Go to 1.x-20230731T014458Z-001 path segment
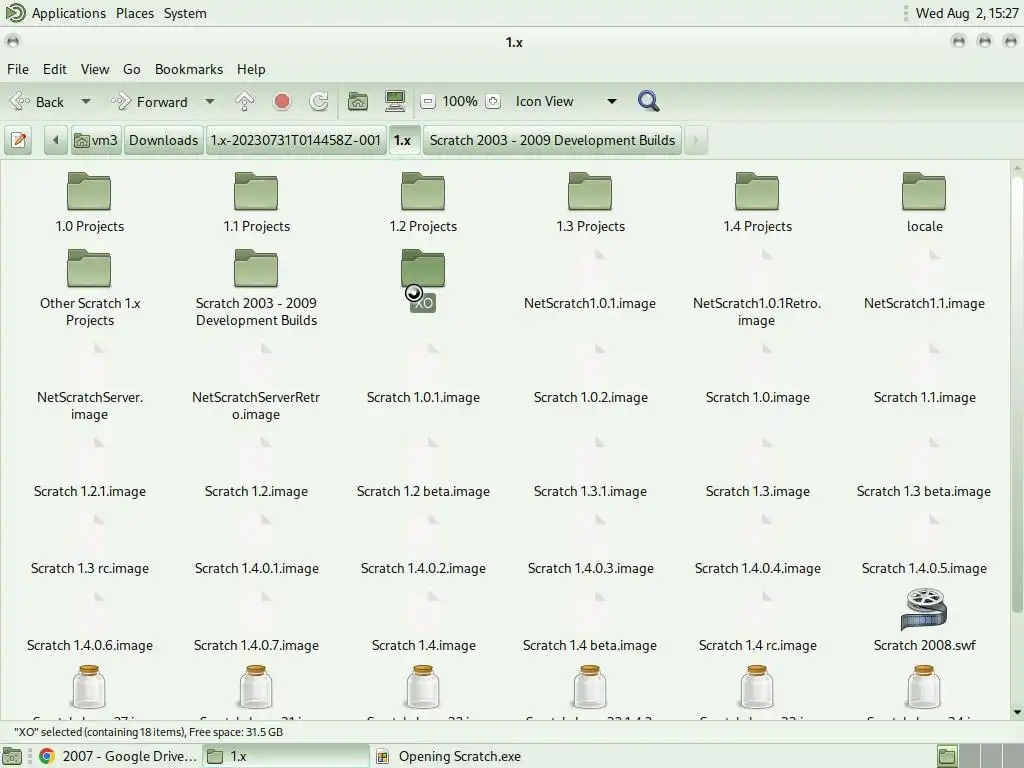Viewport: 1024px width, 768px height. tap(295, 140)
